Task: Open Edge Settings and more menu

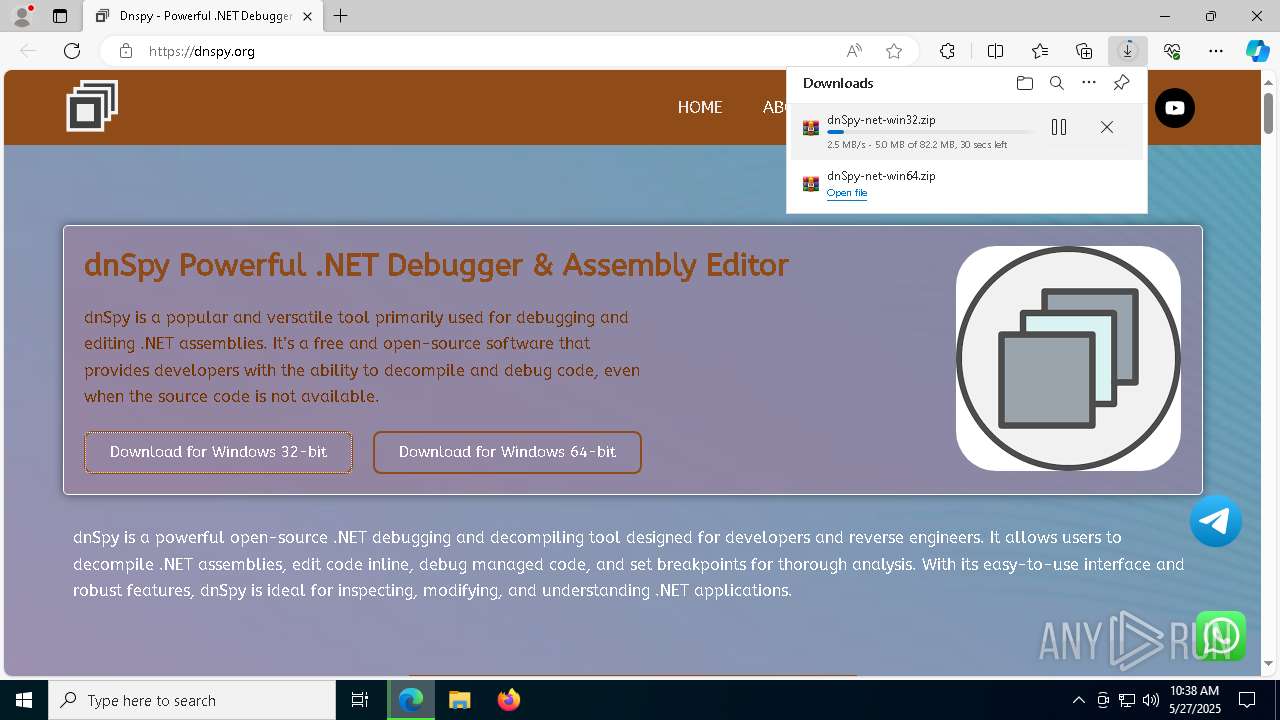Action: click(x=1216, y=51)
